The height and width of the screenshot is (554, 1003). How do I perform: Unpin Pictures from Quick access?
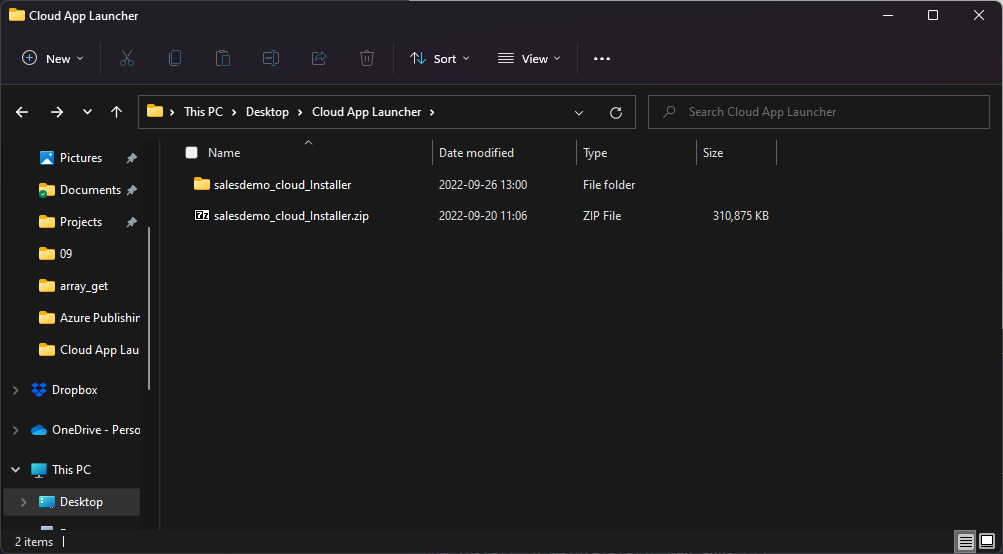(x=131, y=158)
